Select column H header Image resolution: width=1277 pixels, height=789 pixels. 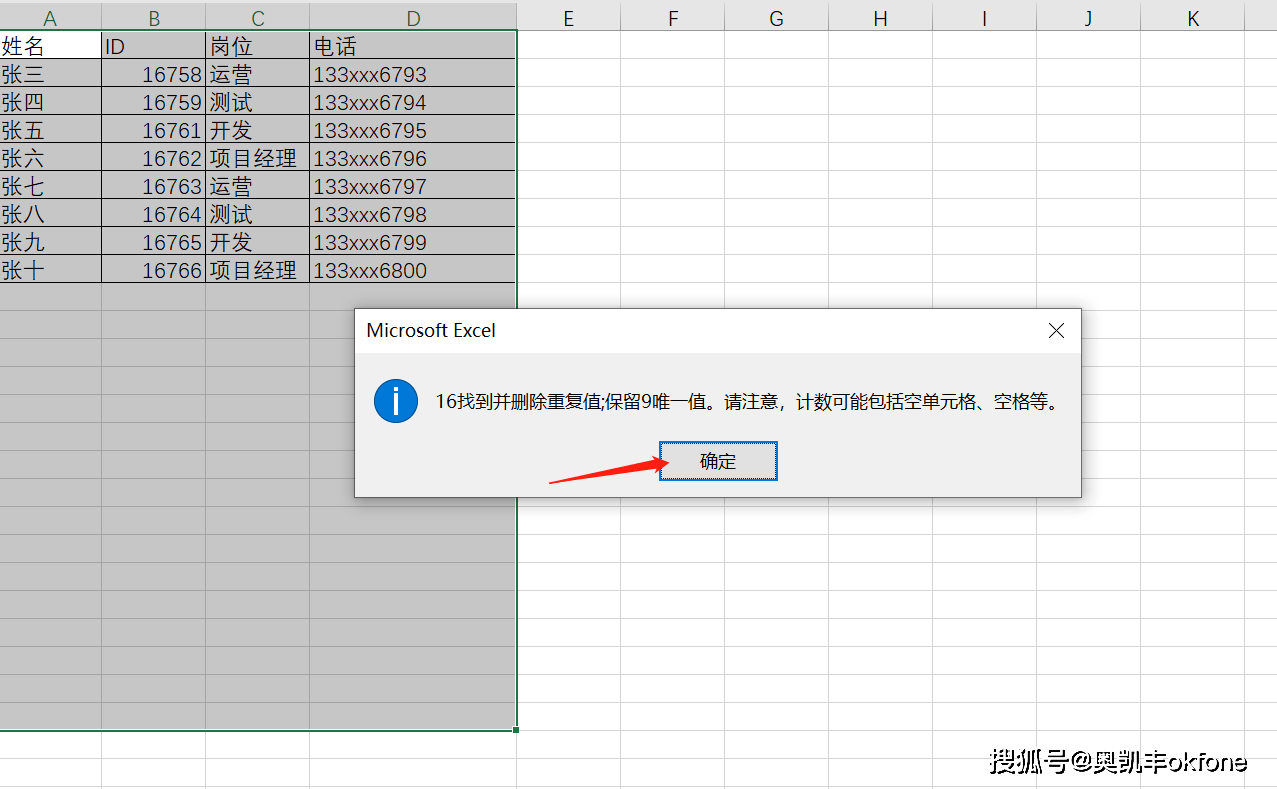(880, 18)
